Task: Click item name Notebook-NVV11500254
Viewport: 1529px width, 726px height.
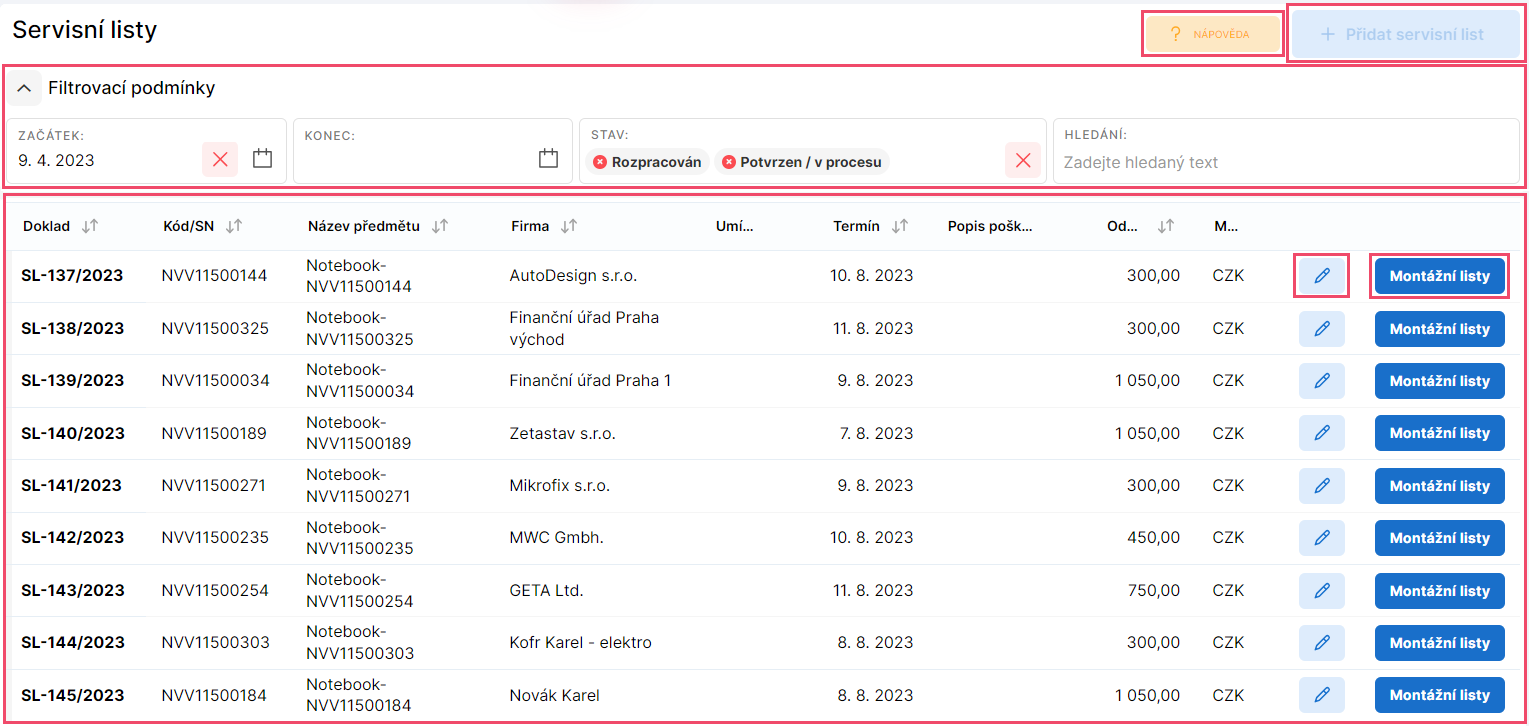Action: pos(360,591)
